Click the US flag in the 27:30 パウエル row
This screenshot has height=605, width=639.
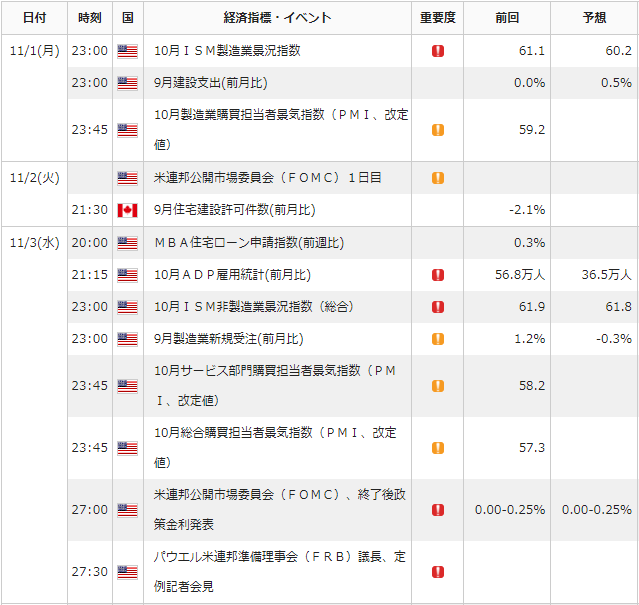click(128, 572)
